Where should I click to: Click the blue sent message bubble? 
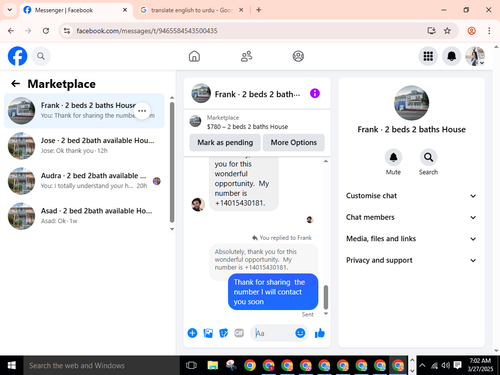tap(273, 292)
